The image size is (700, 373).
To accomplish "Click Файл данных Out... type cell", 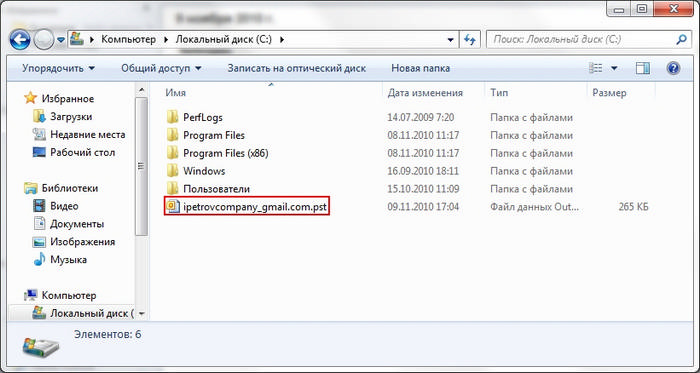I will [x=534, y=207].
